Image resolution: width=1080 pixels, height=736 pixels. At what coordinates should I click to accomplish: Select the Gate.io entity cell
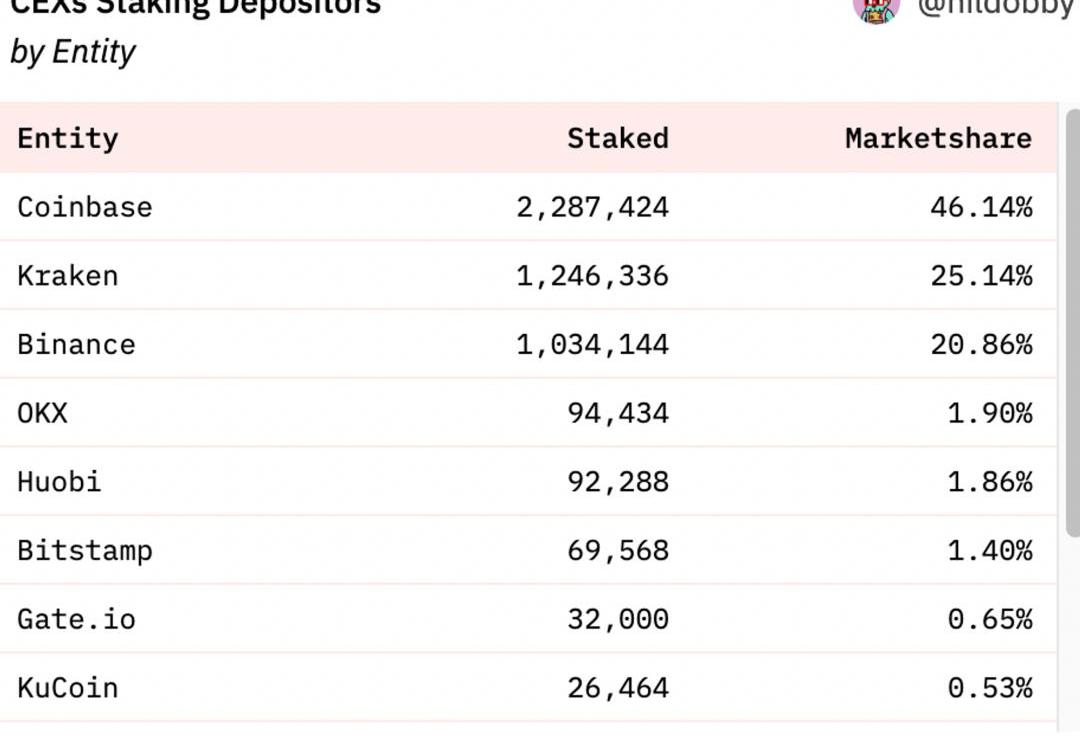(x=76, y=619)
